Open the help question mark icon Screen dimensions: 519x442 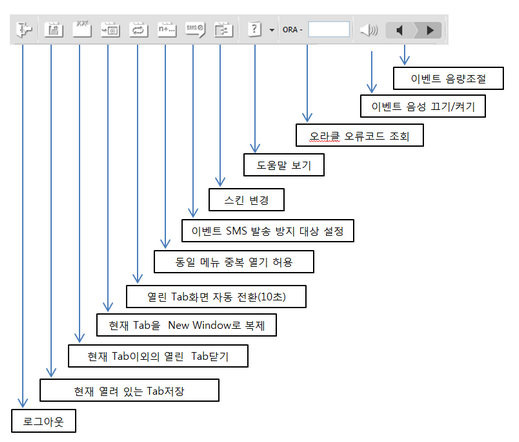(255, 29)
